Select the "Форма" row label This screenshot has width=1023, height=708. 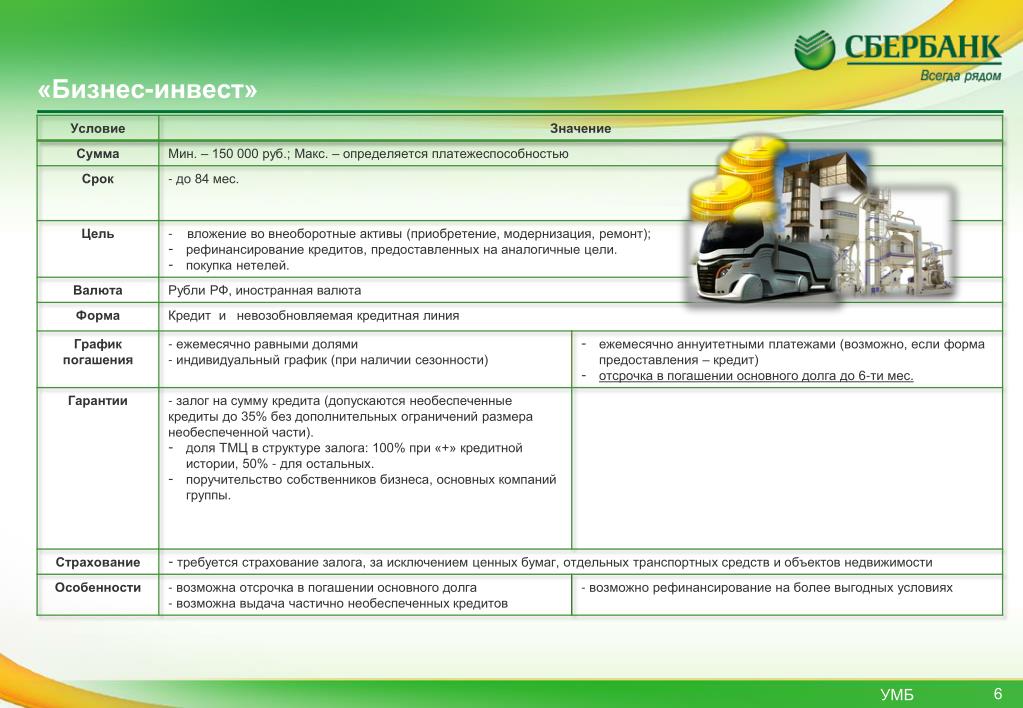[x=98, y=316]
